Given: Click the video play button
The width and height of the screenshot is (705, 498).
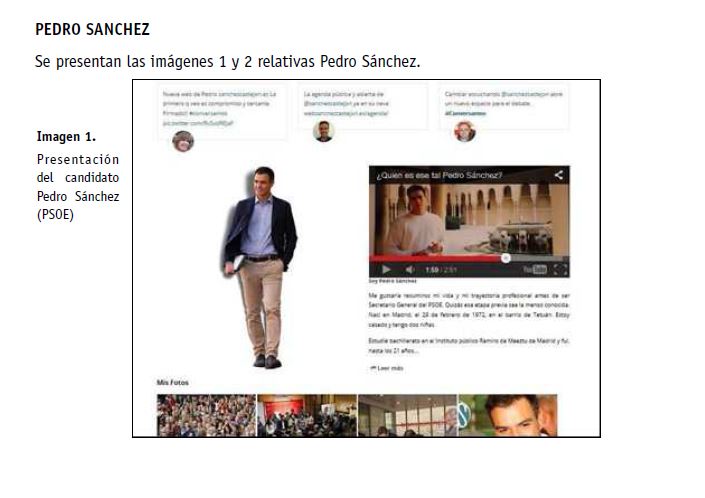Looking at the screenshot, I should tap(386, 269).
